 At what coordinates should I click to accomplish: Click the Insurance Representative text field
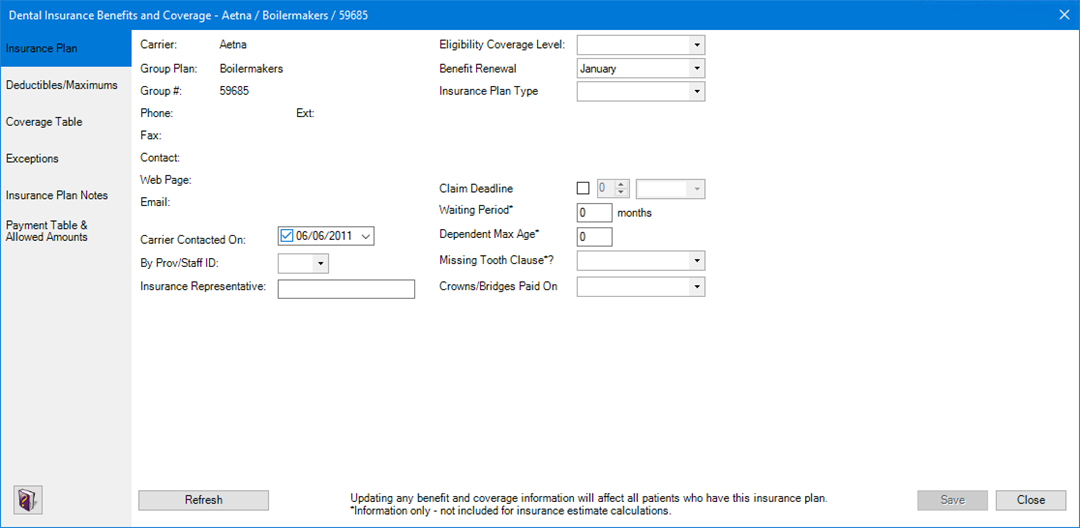[346, 289]
